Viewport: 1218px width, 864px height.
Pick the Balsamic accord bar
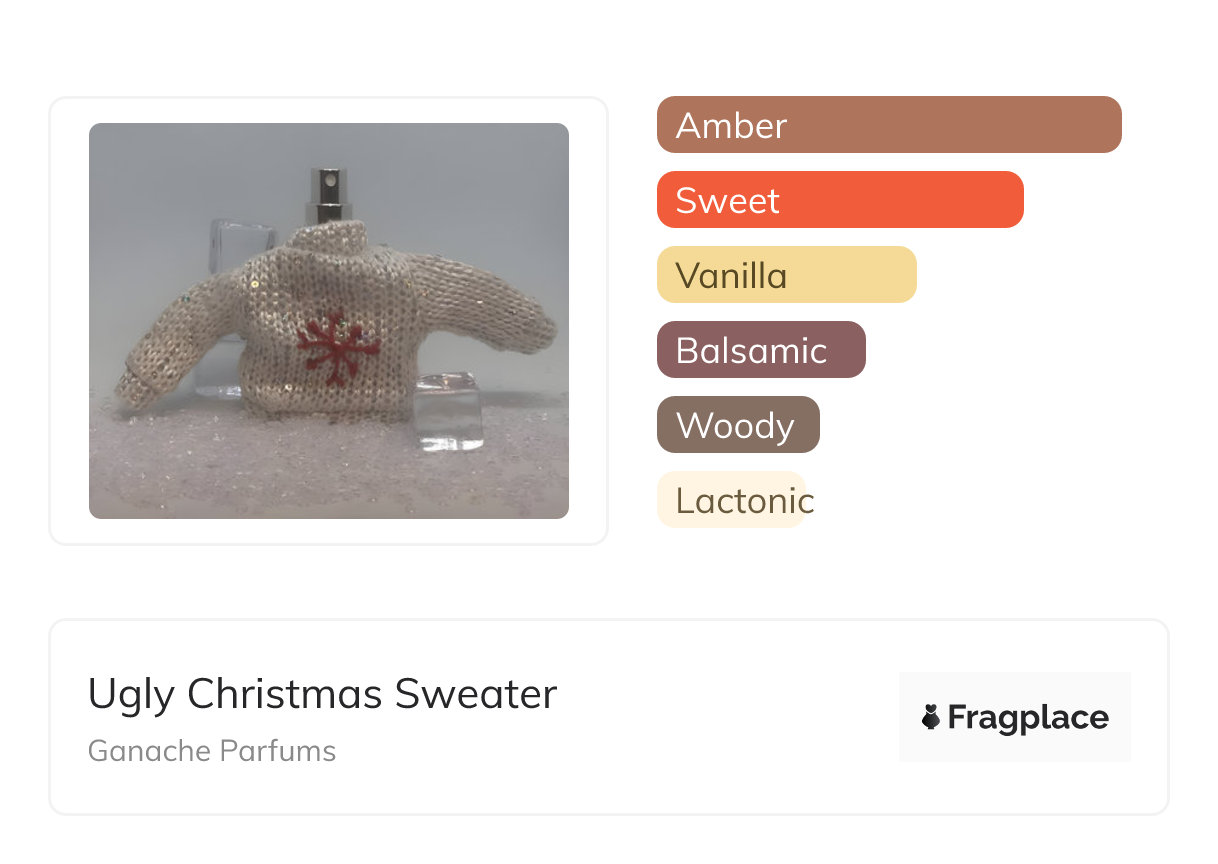tap(760, 350)
